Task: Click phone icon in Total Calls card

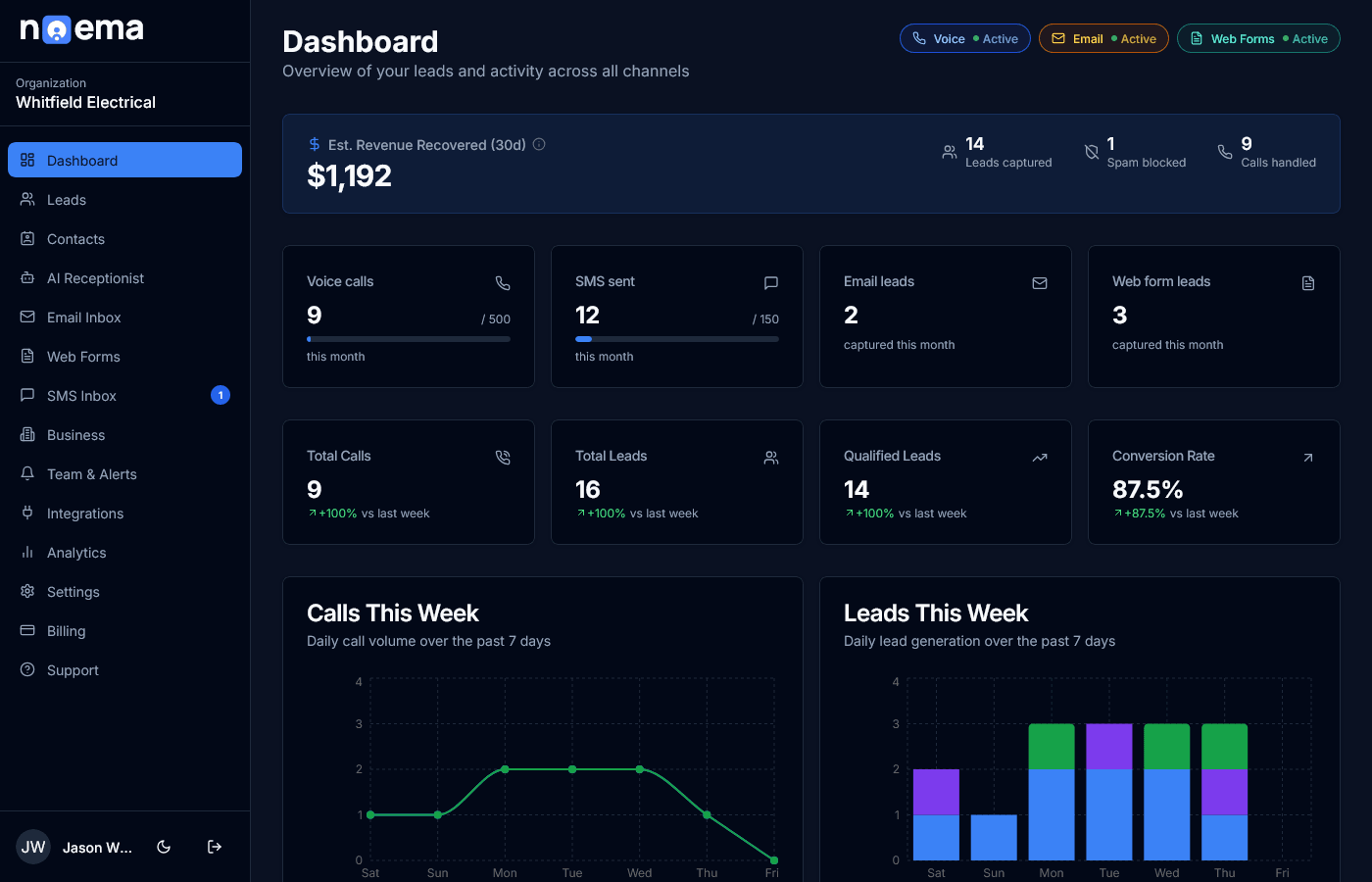Action: click(x=503, y=458)
